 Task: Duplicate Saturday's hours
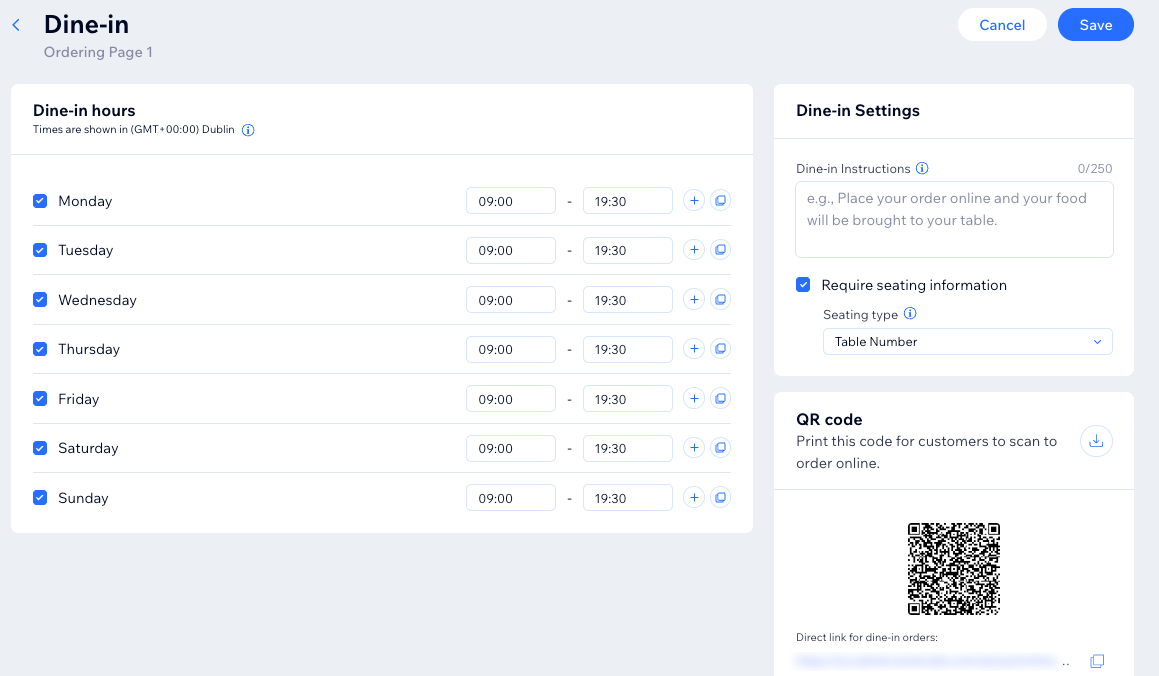pos(720,447)
